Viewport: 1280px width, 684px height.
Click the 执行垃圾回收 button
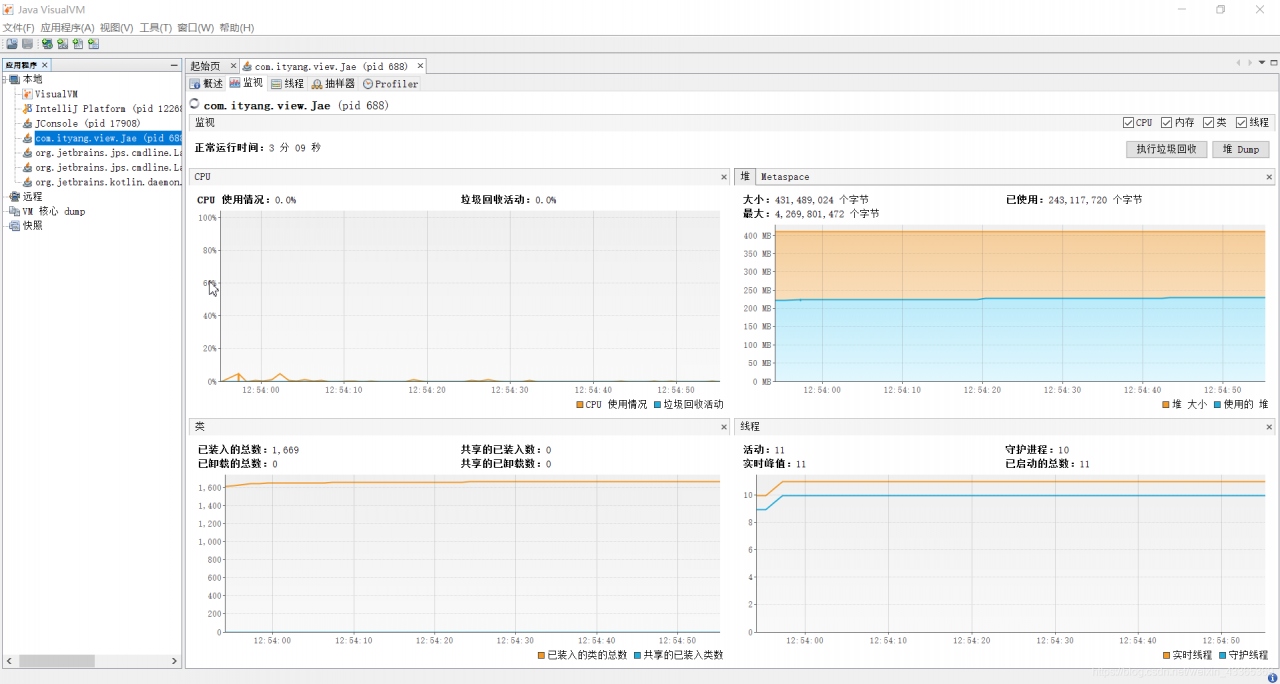(x=1166, y=149)
